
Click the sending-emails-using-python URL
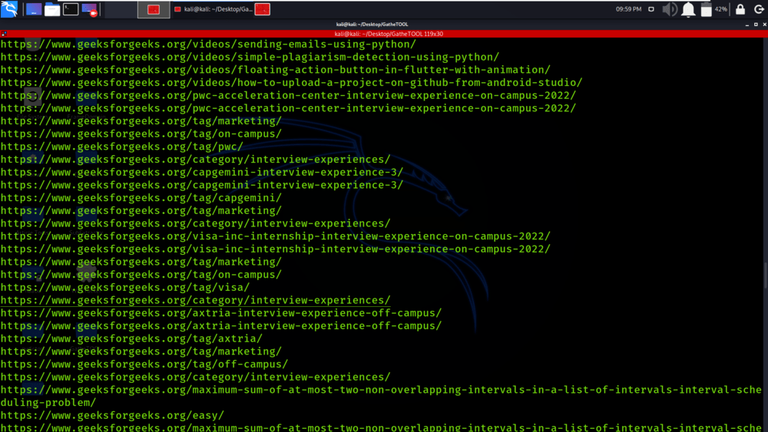pos(208,44)
